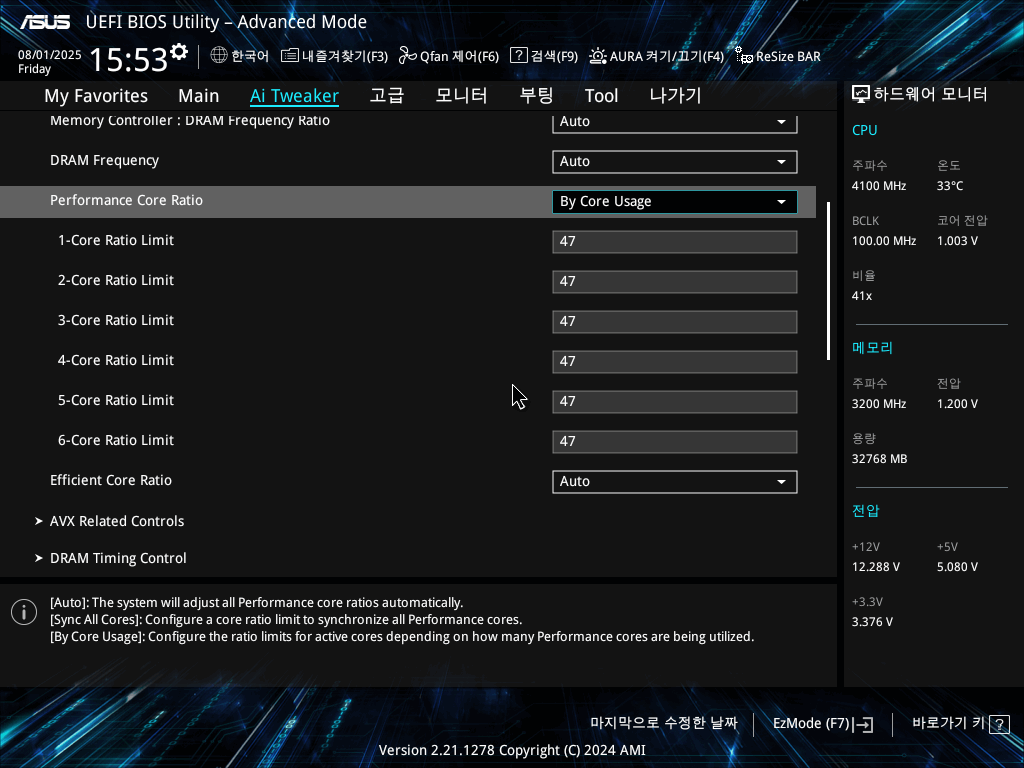Select 한국어 language button
The image size is (1024, 768).
(x=240, y=56)
